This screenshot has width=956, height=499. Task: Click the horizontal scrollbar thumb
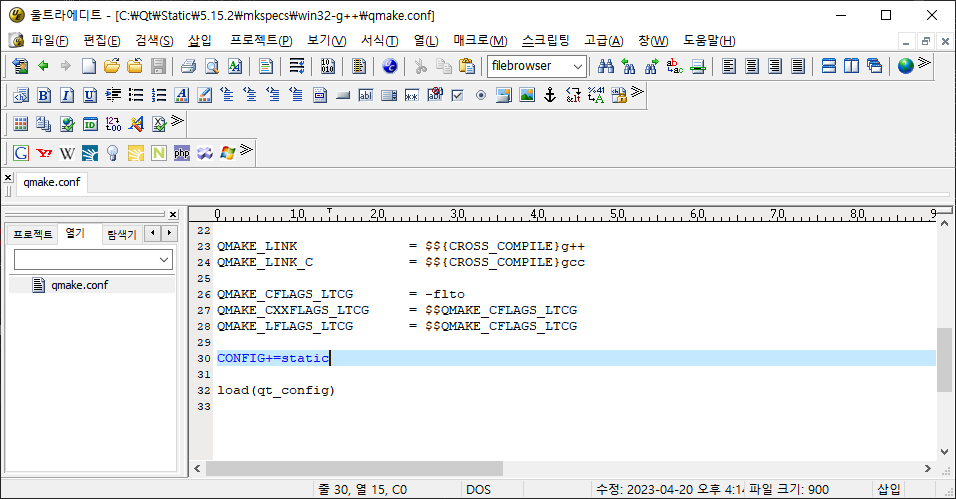pos(354,468)
